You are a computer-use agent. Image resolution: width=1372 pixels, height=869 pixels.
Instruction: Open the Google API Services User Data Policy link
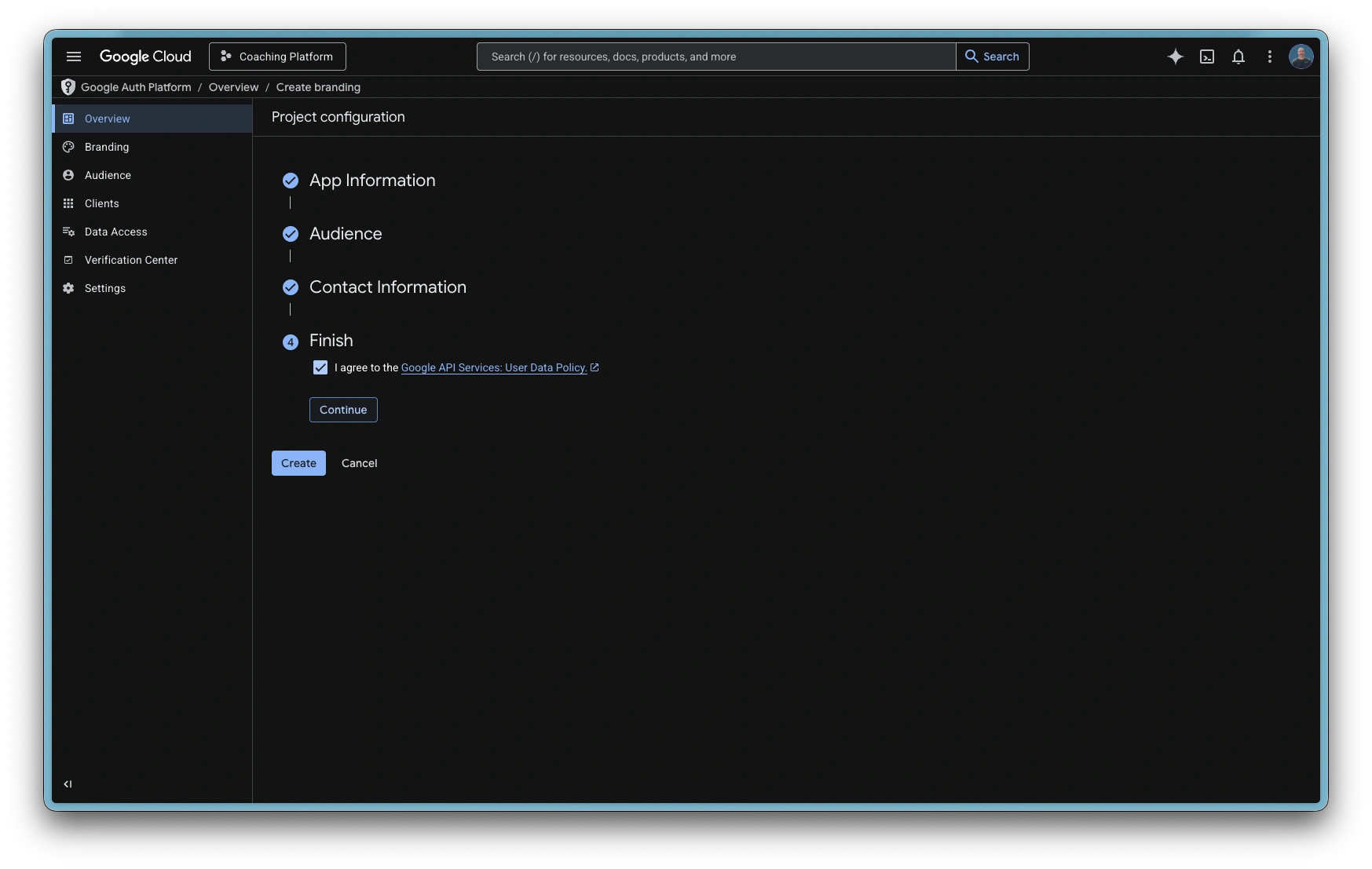[x=494, y=367]
